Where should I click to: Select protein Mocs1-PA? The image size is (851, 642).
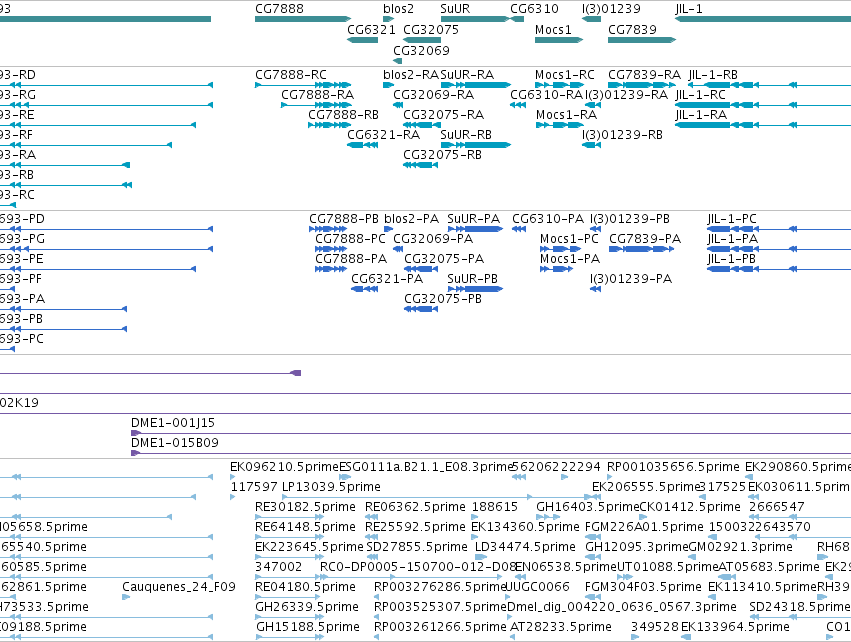pyautogui.click(x=570, y=259)
